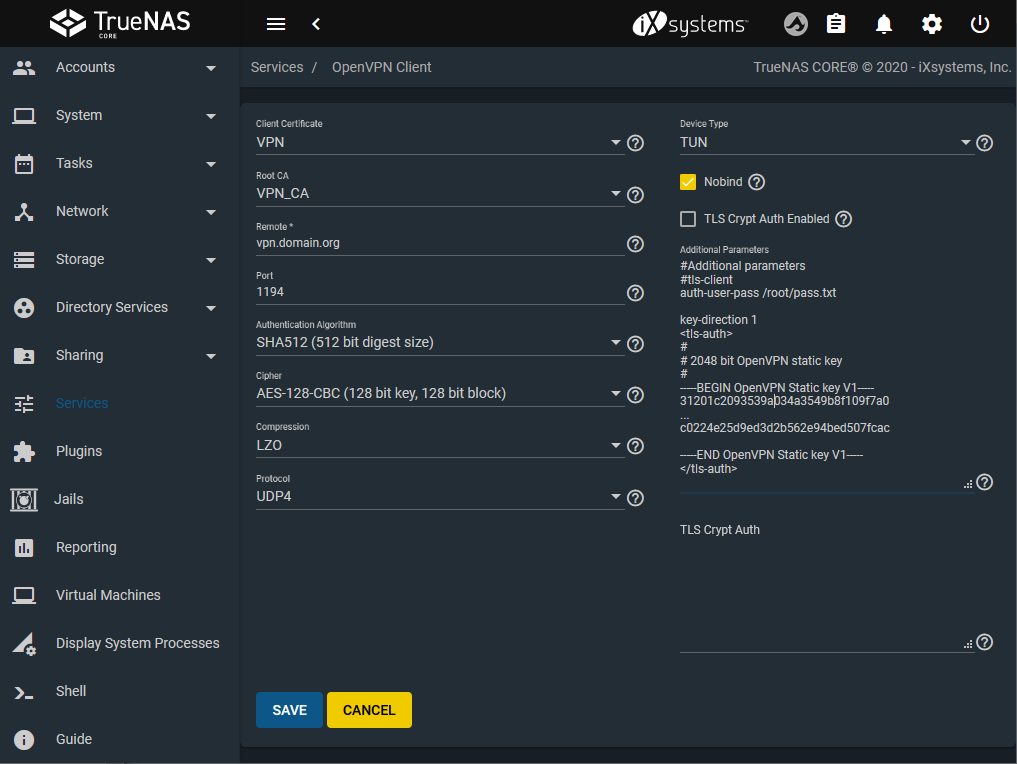Open the notifications bell icon
1017x764 pixels.
pyautogui.click(x=884, y=24)
